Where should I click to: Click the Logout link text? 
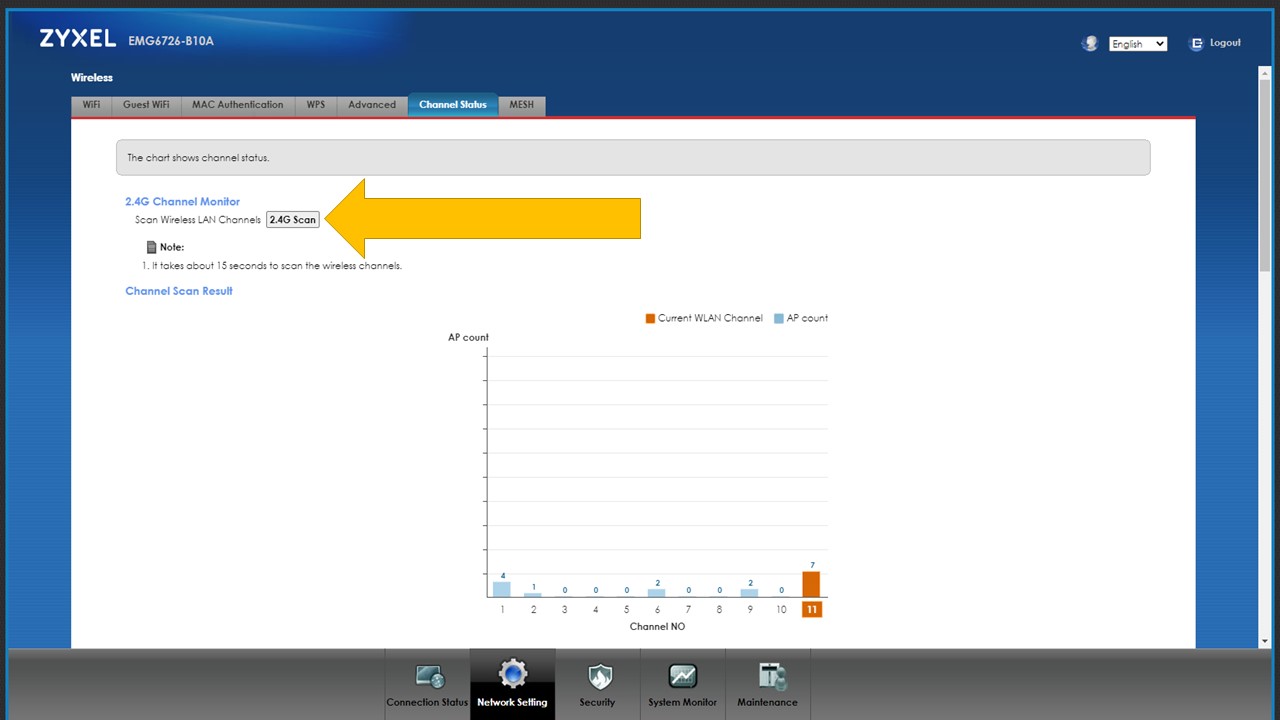pyautogui.click(x=1225, y=43)
